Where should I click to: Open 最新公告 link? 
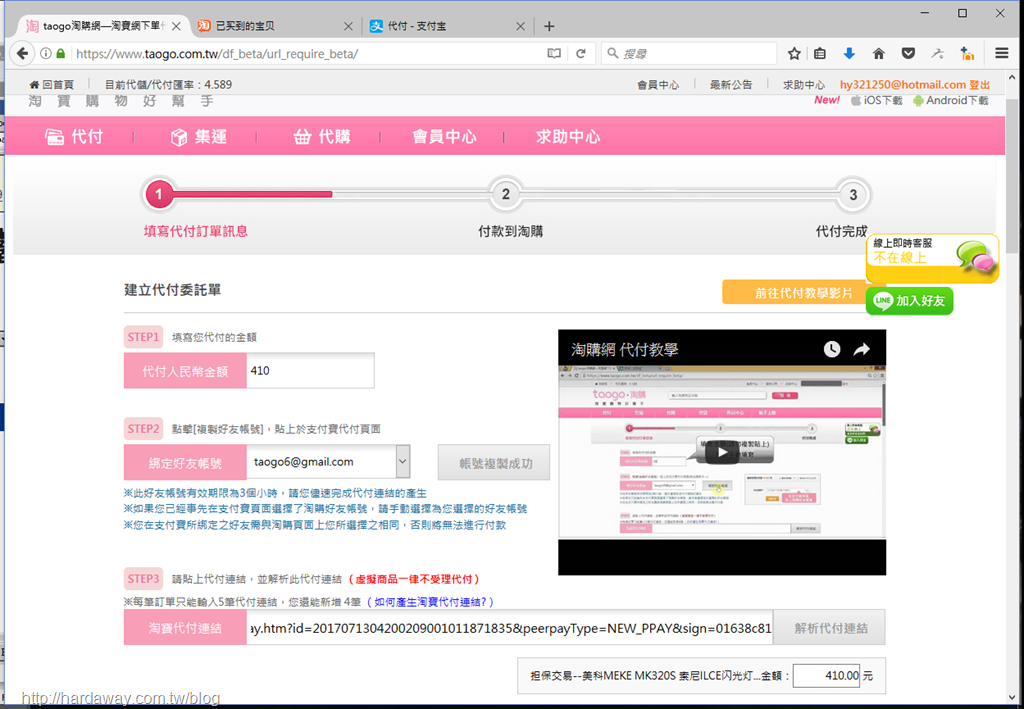[731, 84]
